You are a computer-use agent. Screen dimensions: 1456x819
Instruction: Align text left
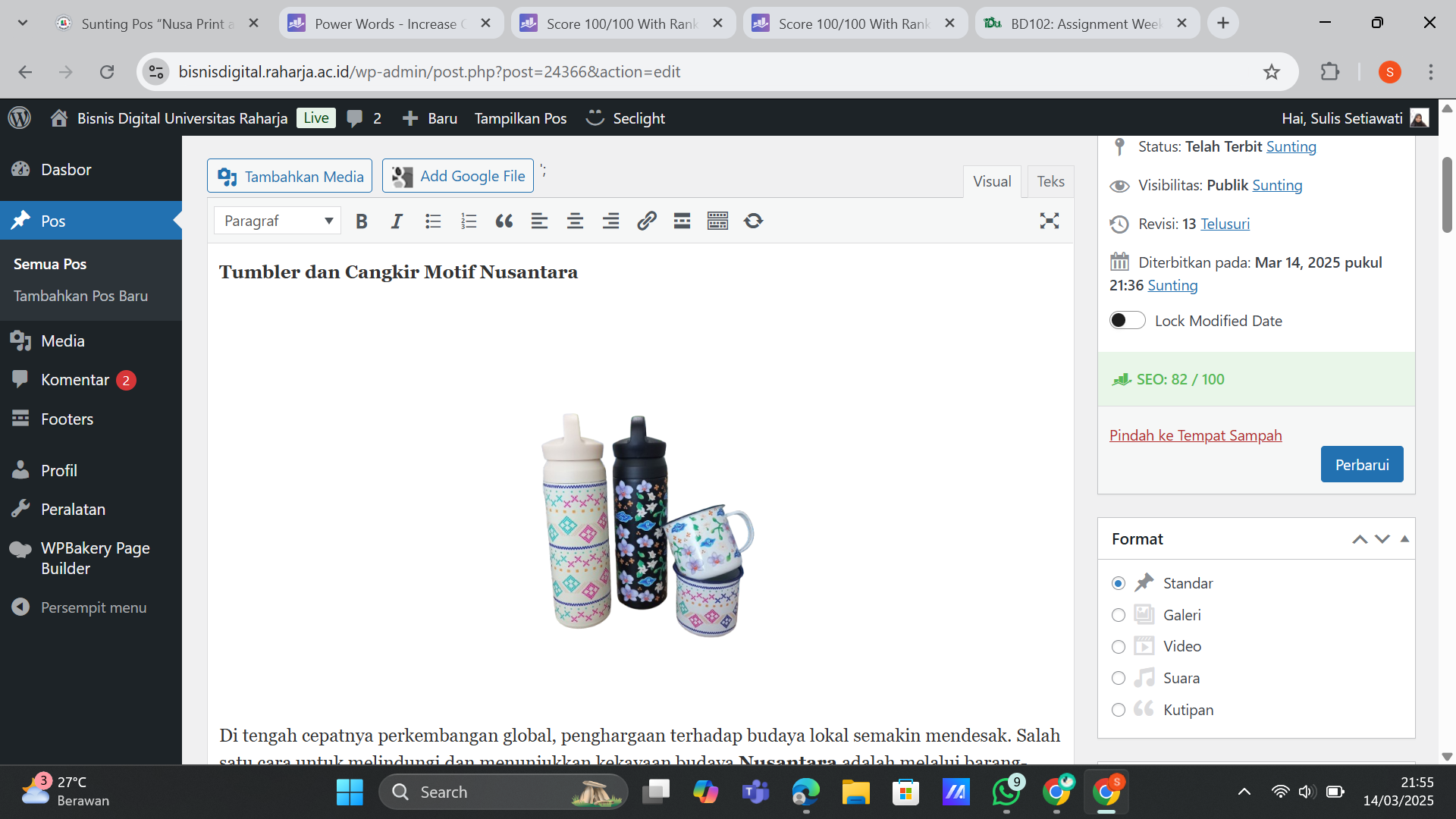(539, 221)
